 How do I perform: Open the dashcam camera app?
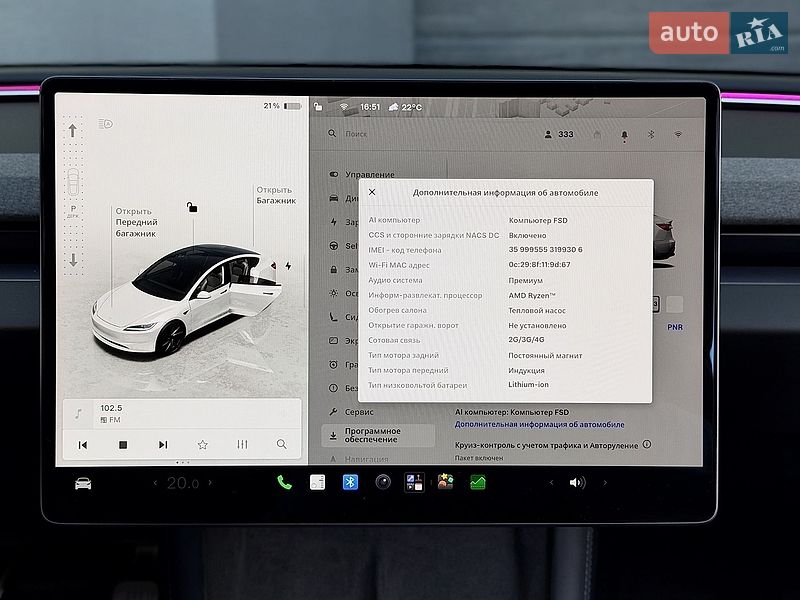383,482
